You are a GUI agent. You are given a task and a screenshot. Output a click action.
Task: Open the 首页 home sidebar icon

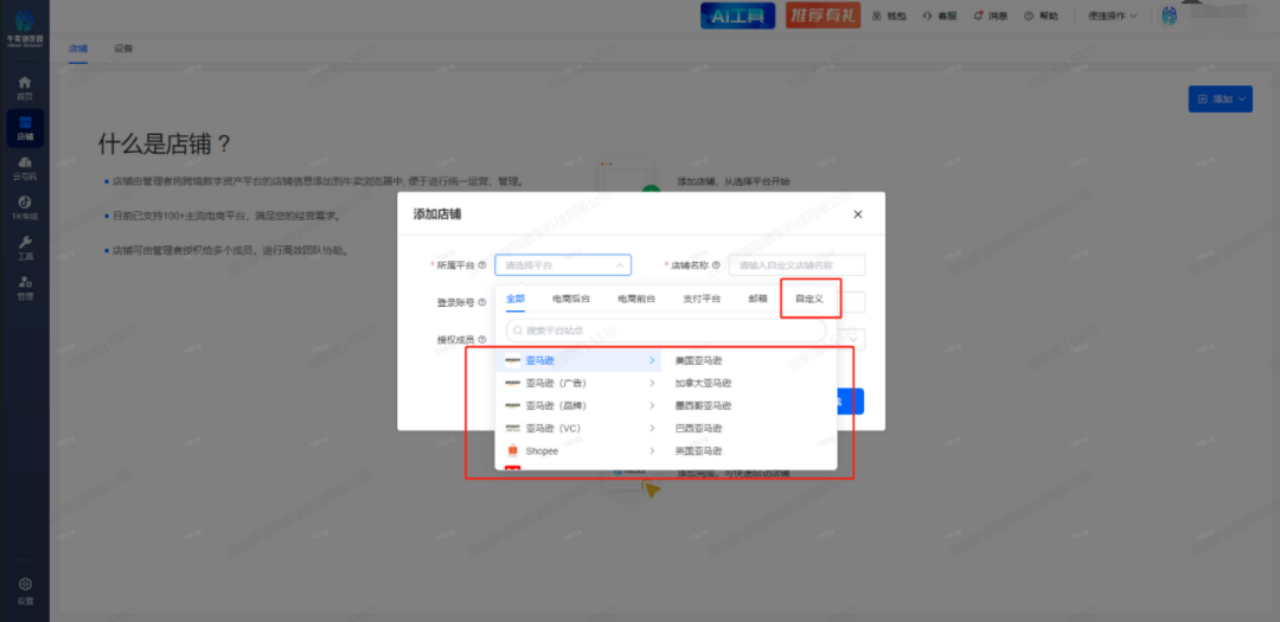click(x=25, y=87)
